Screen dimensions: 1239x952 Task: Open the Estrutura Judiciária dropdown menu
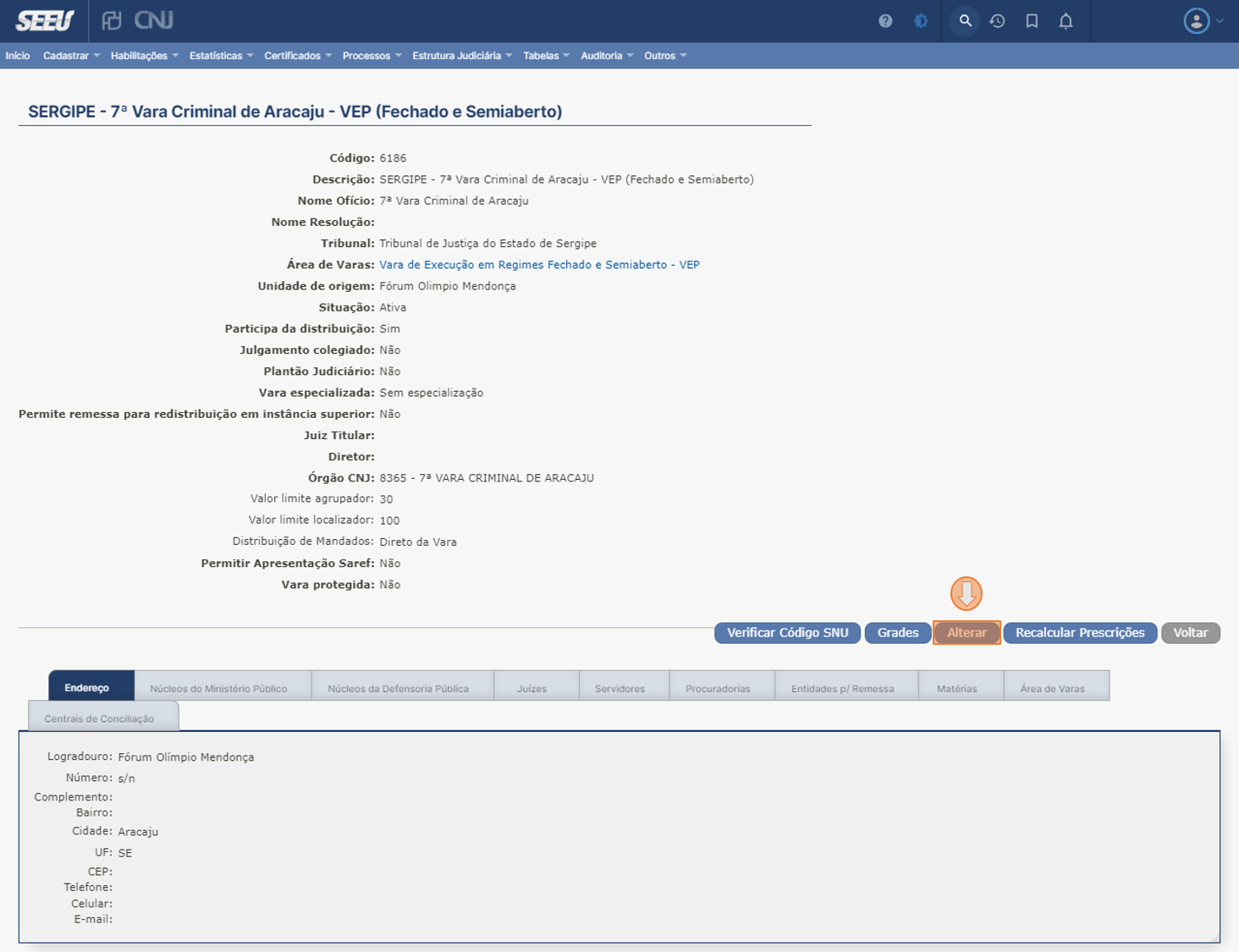pos(462,56)
